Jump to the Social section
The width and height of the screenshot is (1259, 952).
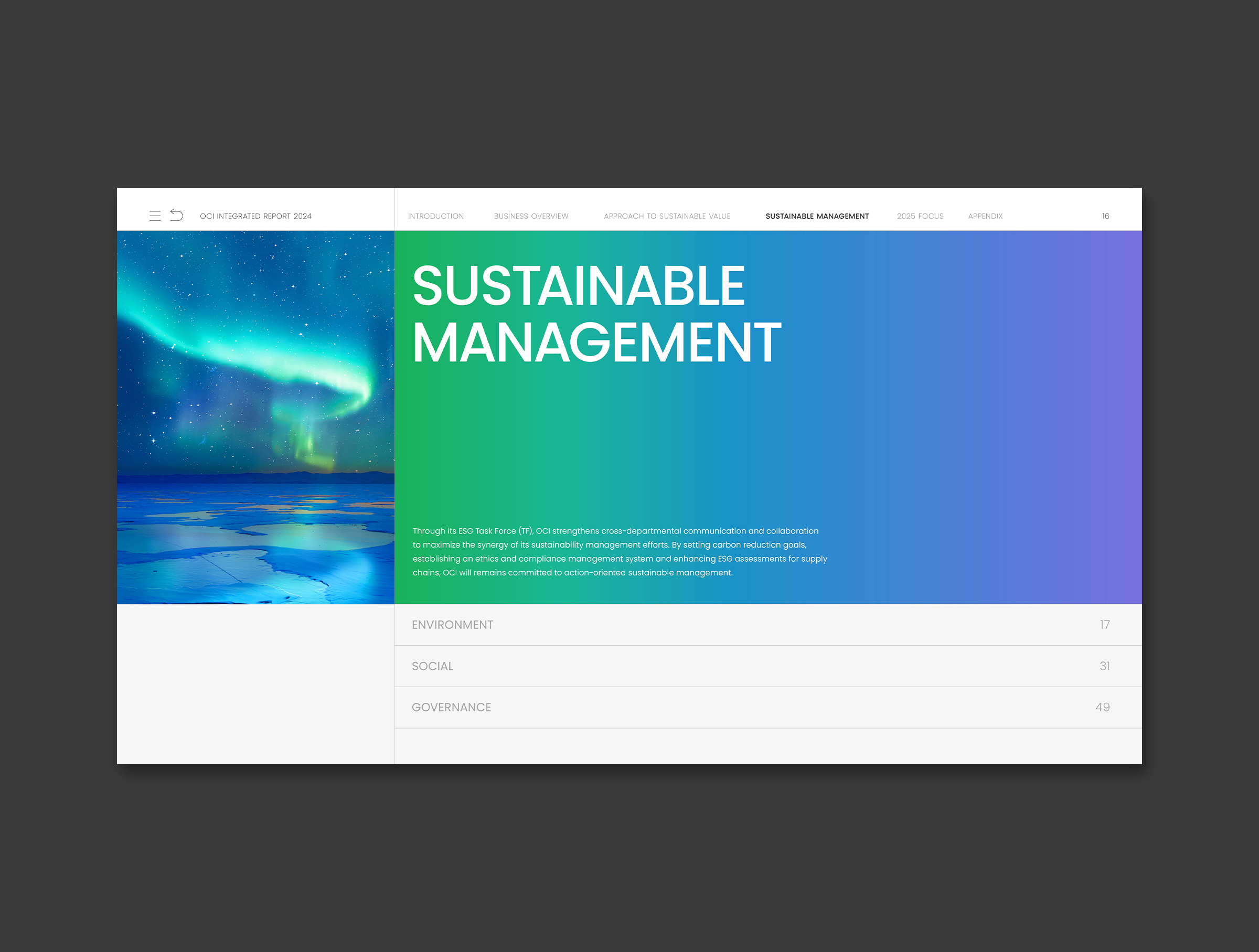click(769, 666)
